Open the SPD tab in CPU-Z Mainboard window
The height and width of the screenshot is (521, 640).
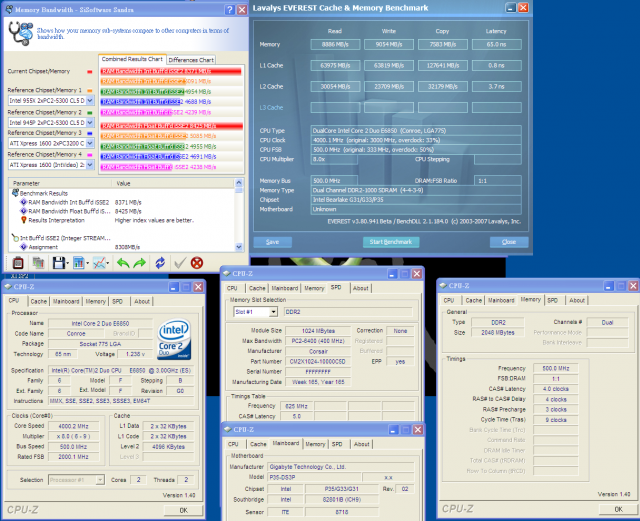pos(337,444)
